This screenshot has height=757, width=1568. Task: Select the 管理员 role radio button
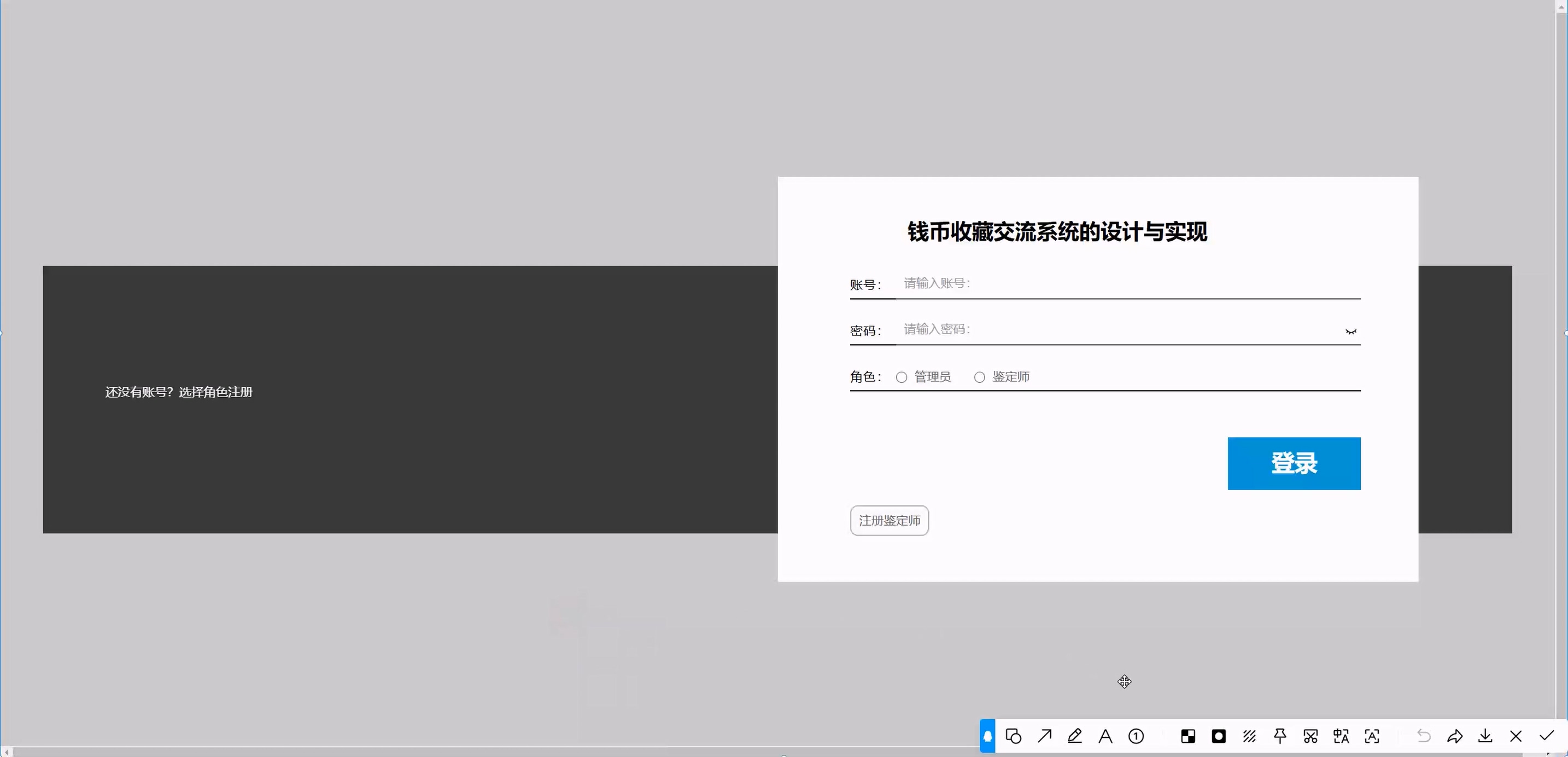pos(902,377)
